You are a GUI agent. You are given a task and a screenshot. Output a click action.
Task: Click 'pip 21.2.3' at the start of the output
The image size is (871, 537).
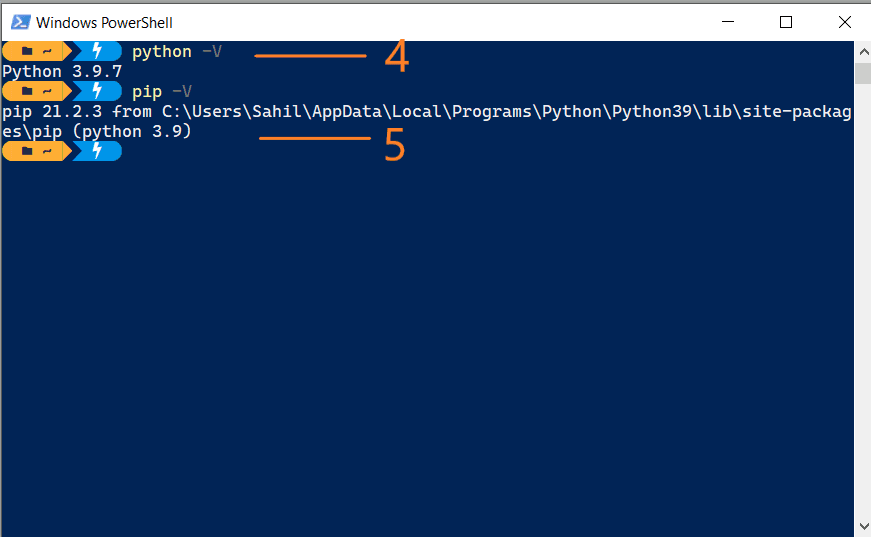pos(52,112)
